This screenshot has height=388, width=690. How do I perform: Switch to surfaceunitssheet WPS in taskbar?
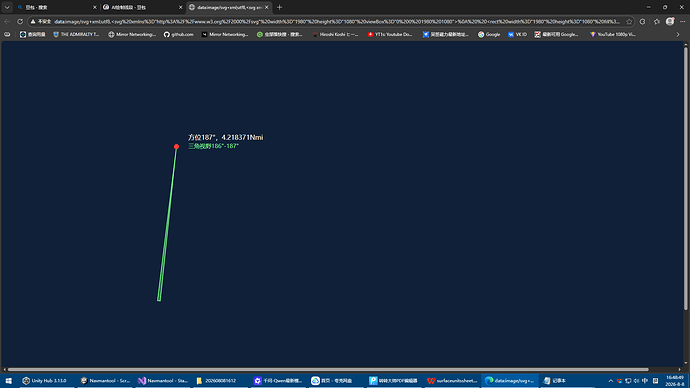(x=452, y=381)
